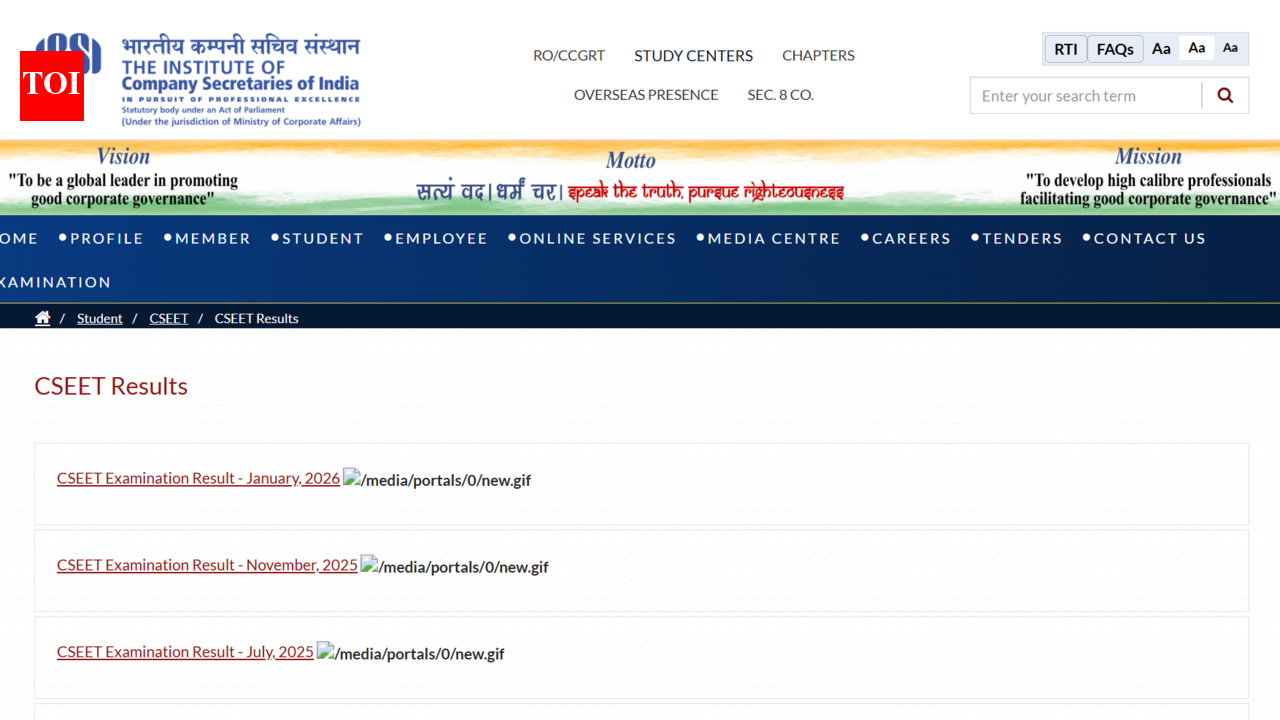The width and height of the screenshot is (1280, 720).
Task: Click the CSEET breadcrumb link
Action: 169,318
